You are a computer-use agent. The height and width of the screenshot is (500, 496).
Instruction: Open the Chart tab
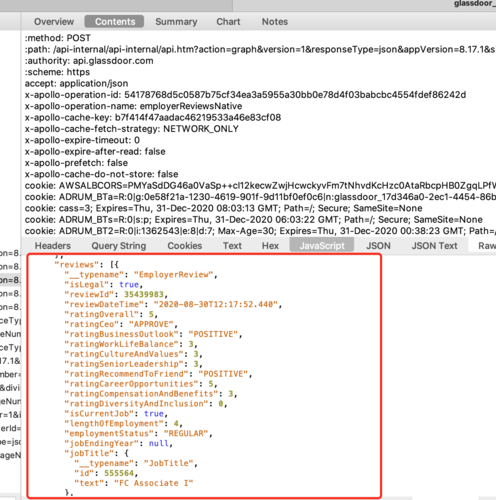228,22
